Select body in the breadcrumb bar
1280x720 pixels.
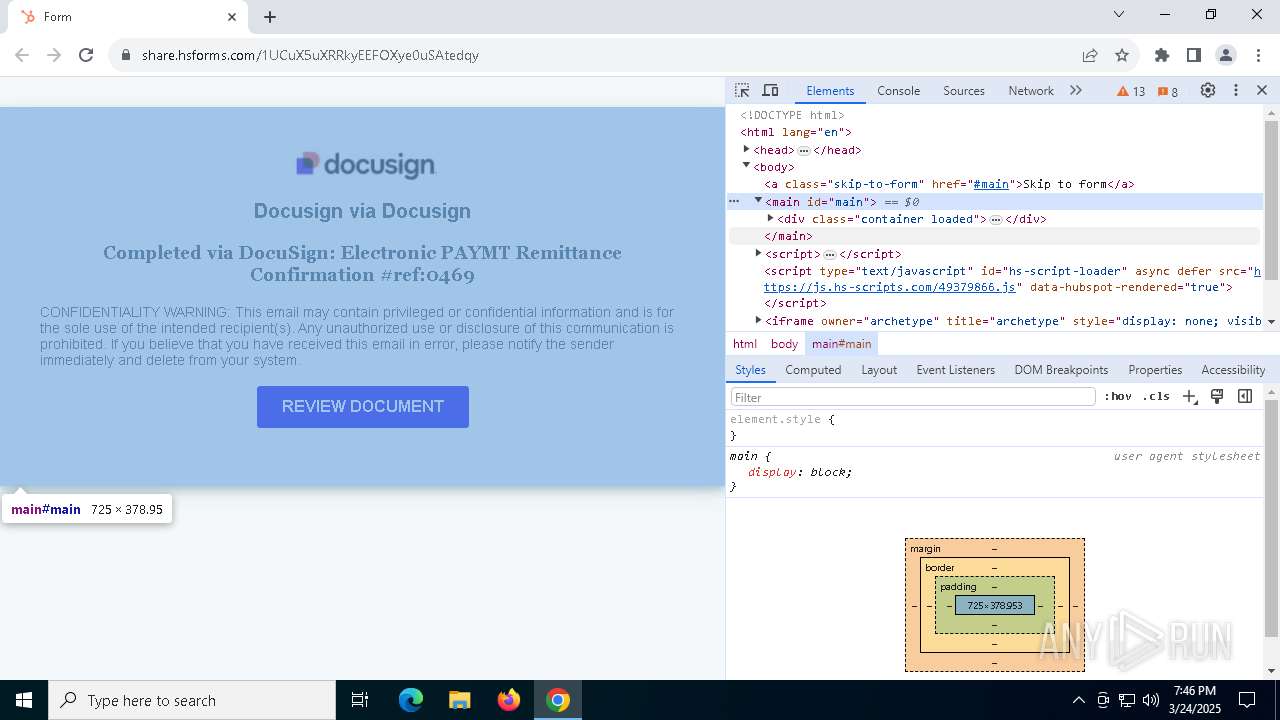coord(784,343)
